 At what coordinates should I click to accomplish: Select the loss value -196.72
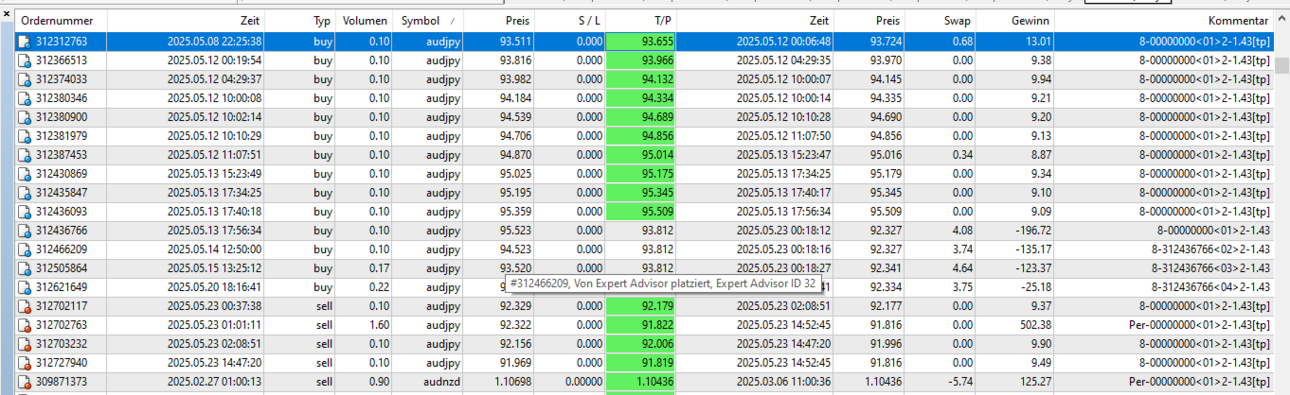[x=1032, y=231]
